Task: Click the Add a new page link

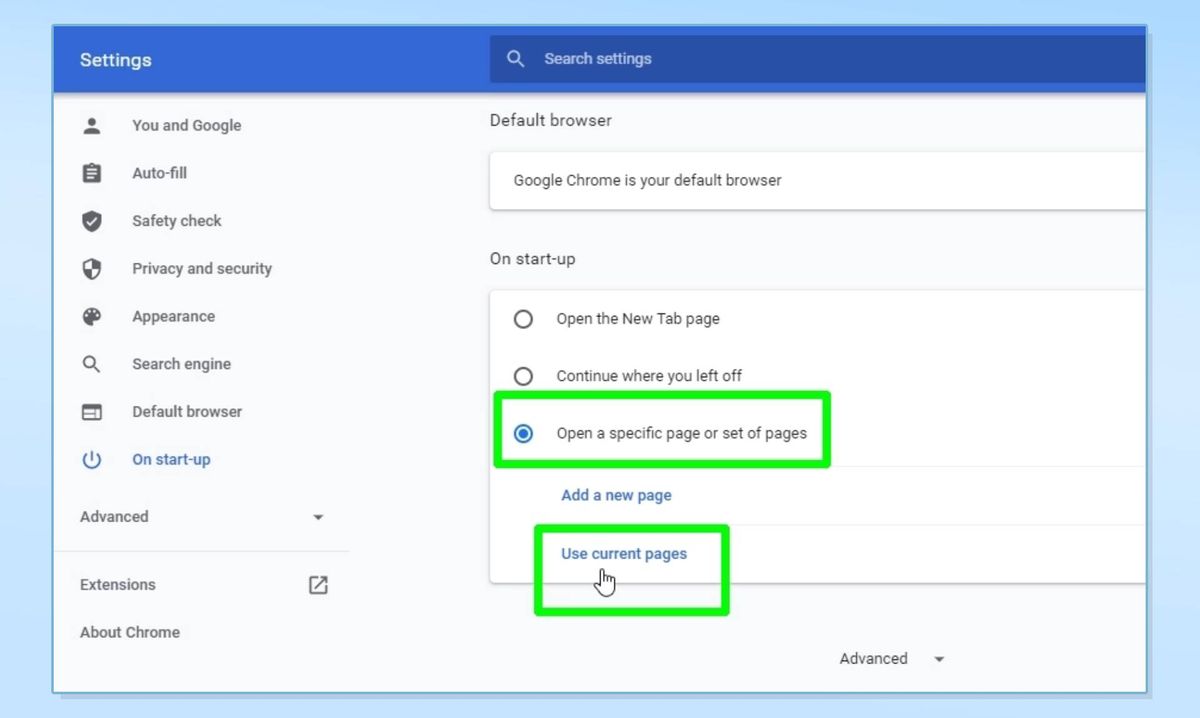Action: point(616,495)
